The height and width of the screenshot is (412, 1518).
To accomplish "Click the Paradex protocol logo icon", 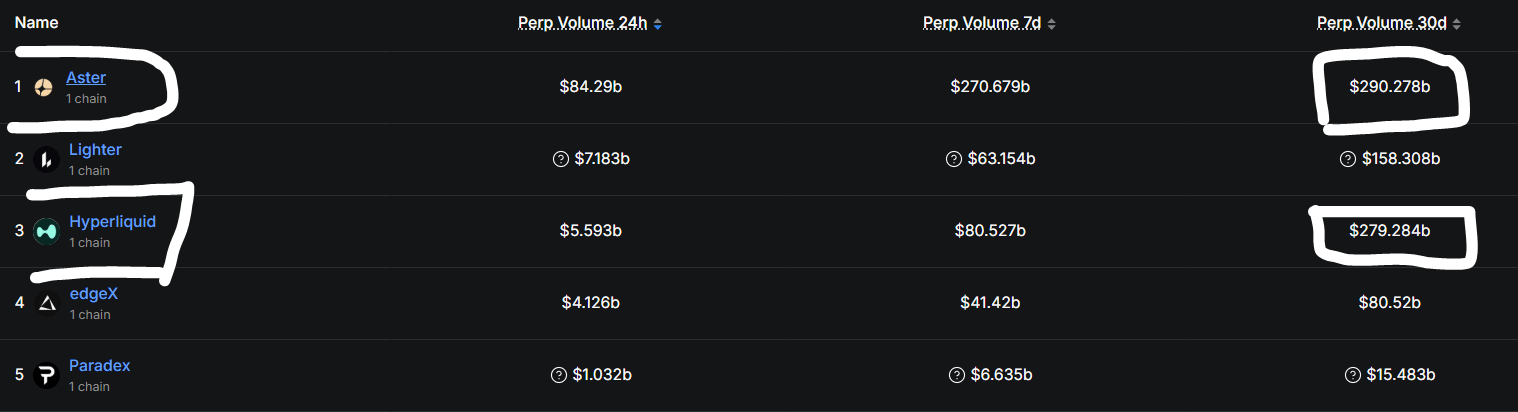I will coord(47,375).
